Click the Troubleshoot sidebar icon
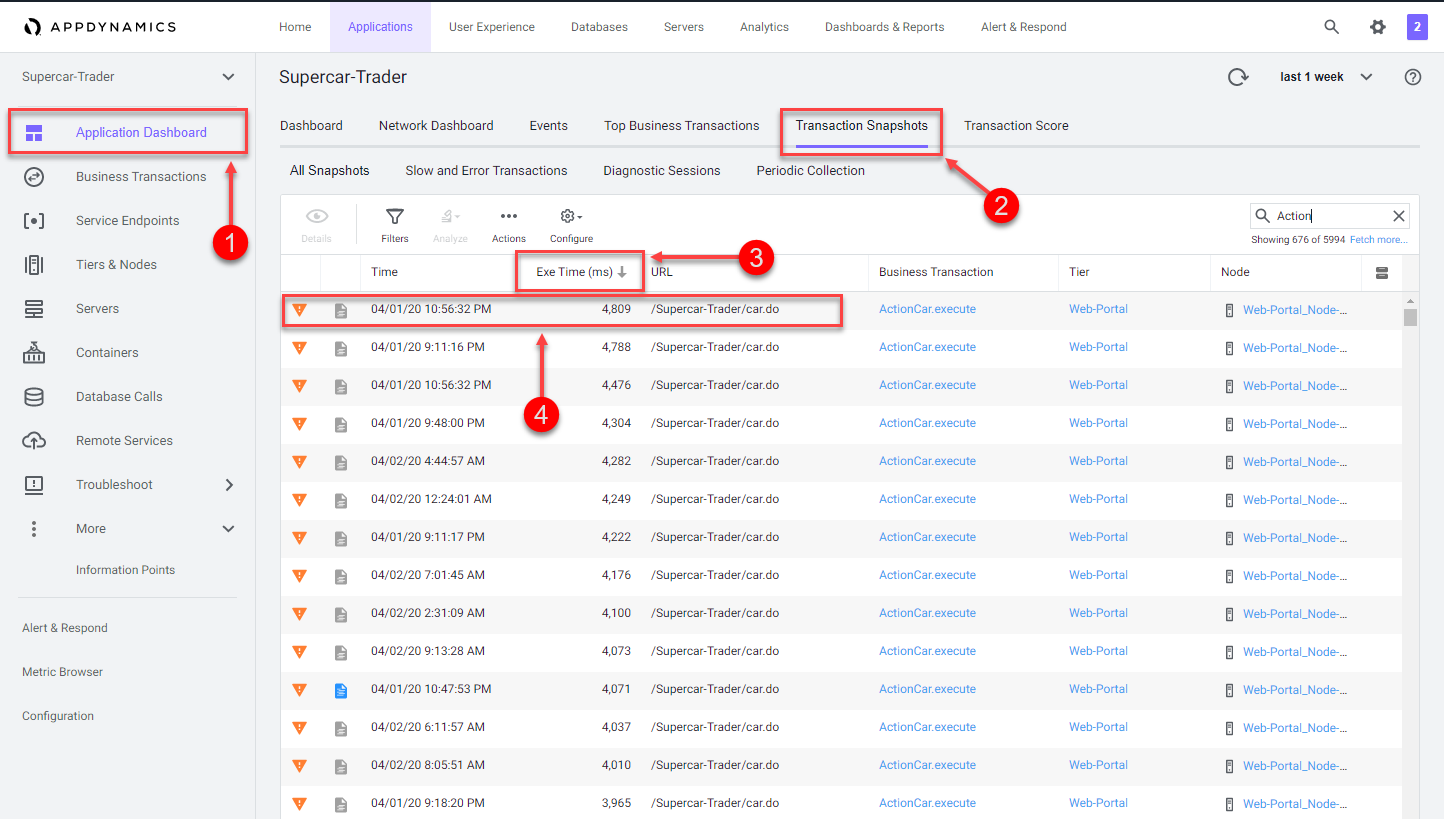 tap(34, 485)
